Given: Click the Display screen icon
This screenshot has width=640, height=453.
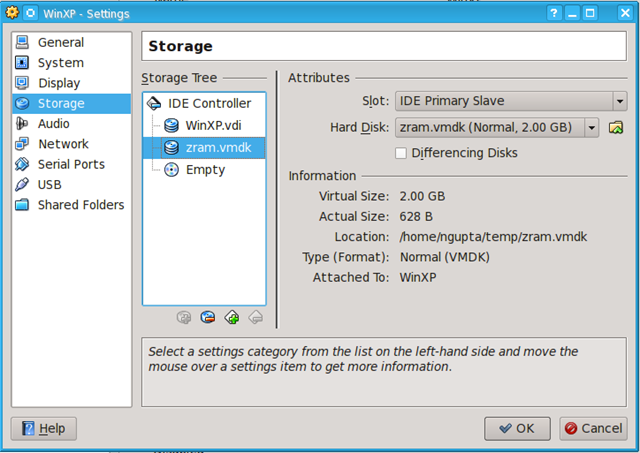Looking at the screenshot, I should [x=22, y=83].
